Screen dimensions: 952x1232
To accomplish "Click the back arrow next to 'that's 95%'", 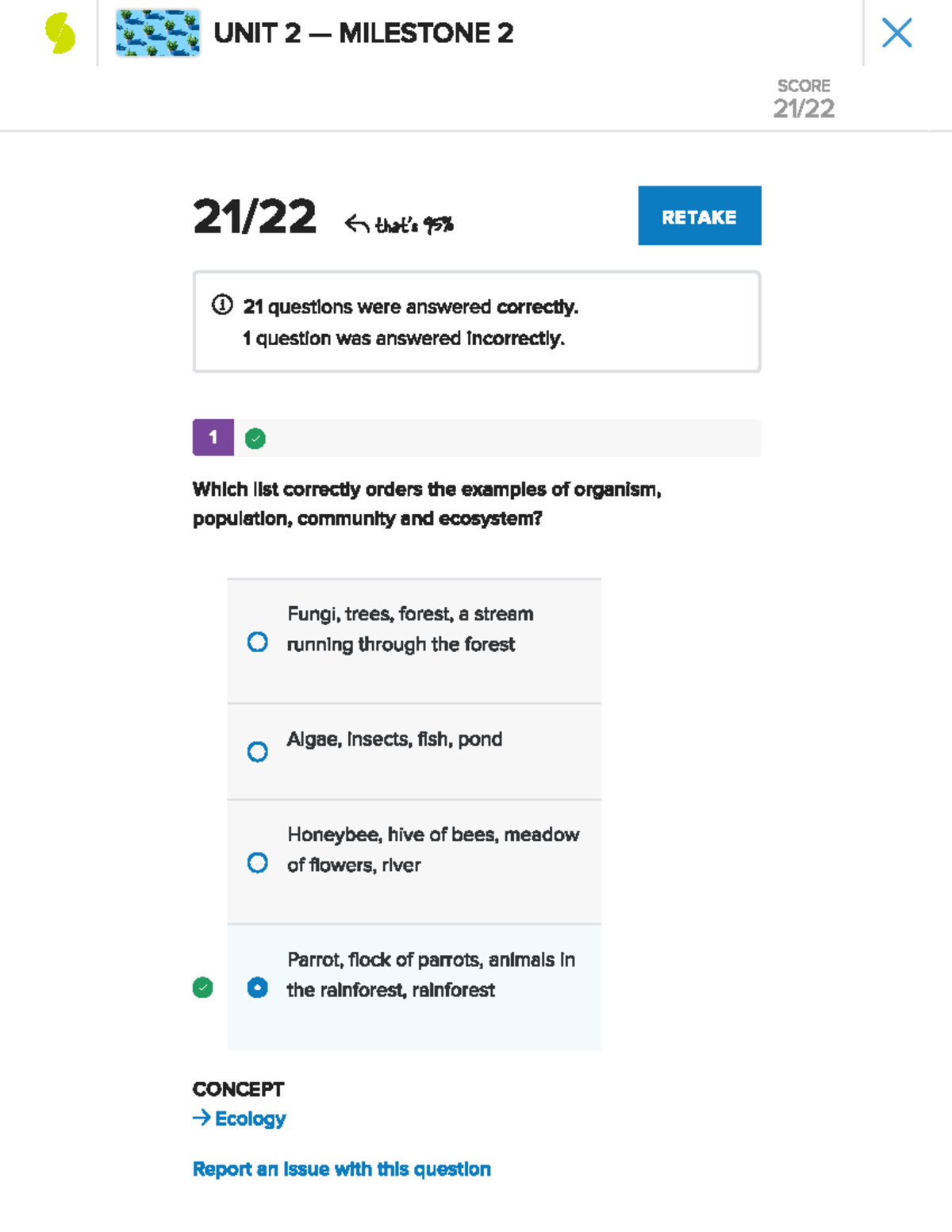I will [x=357, y=225].
